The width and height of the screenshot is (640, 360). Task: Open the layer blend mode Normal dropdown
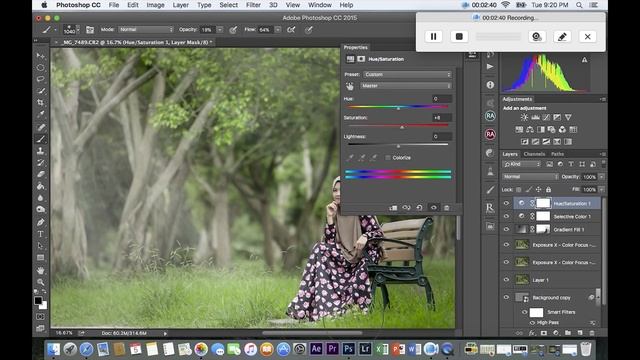530,177
